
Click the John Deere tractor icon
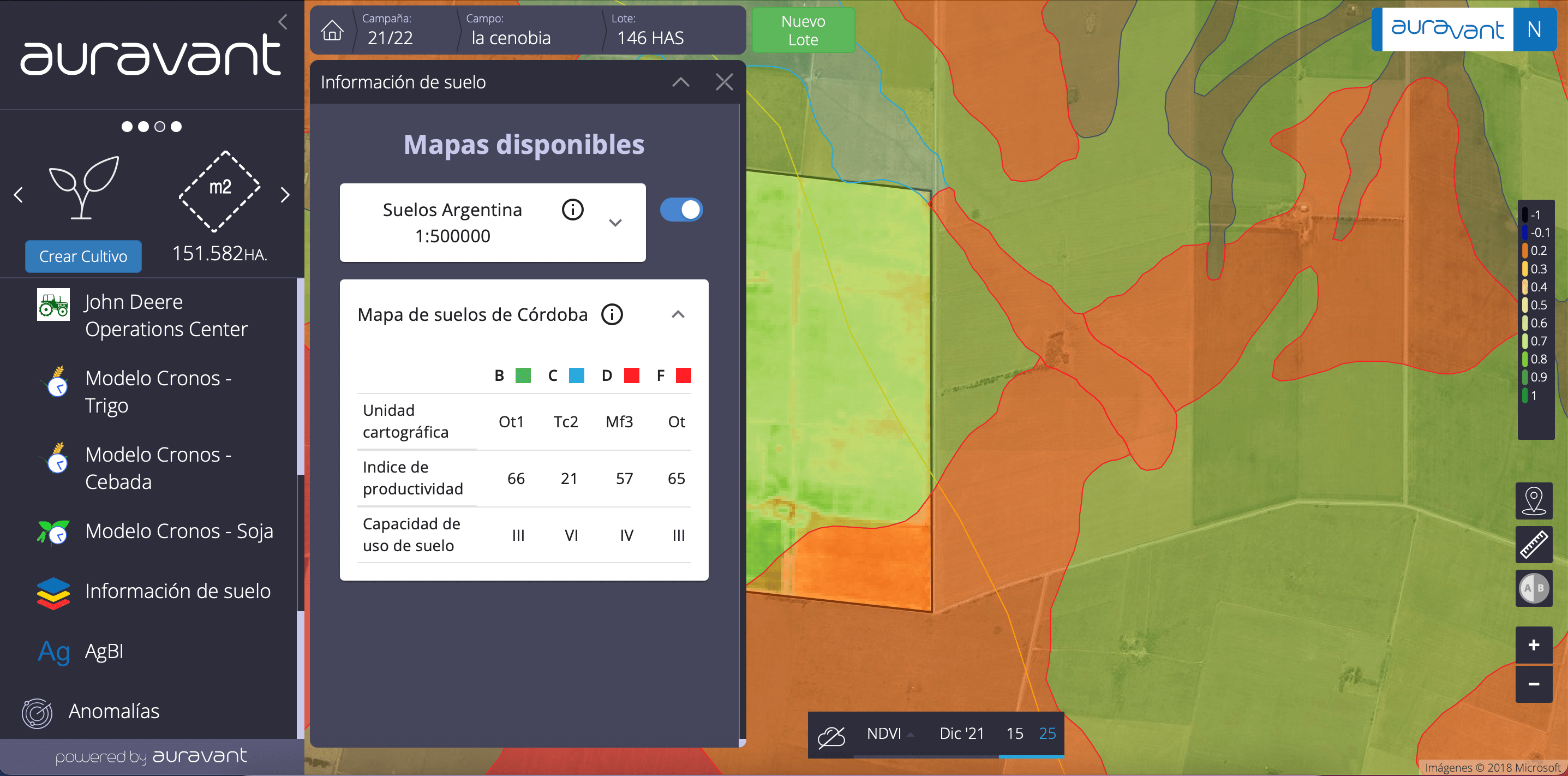pyautogui.click(x=53, y=305)
